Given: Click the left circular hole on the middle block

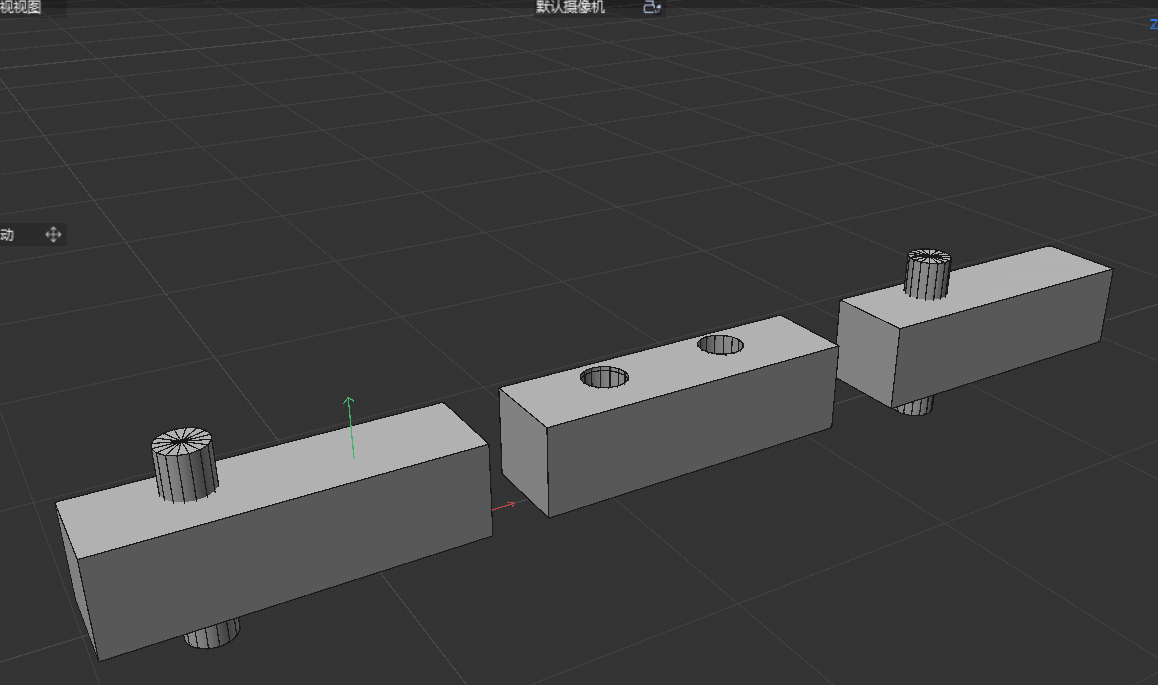Looking at the screenshot, I should [602, 378].
